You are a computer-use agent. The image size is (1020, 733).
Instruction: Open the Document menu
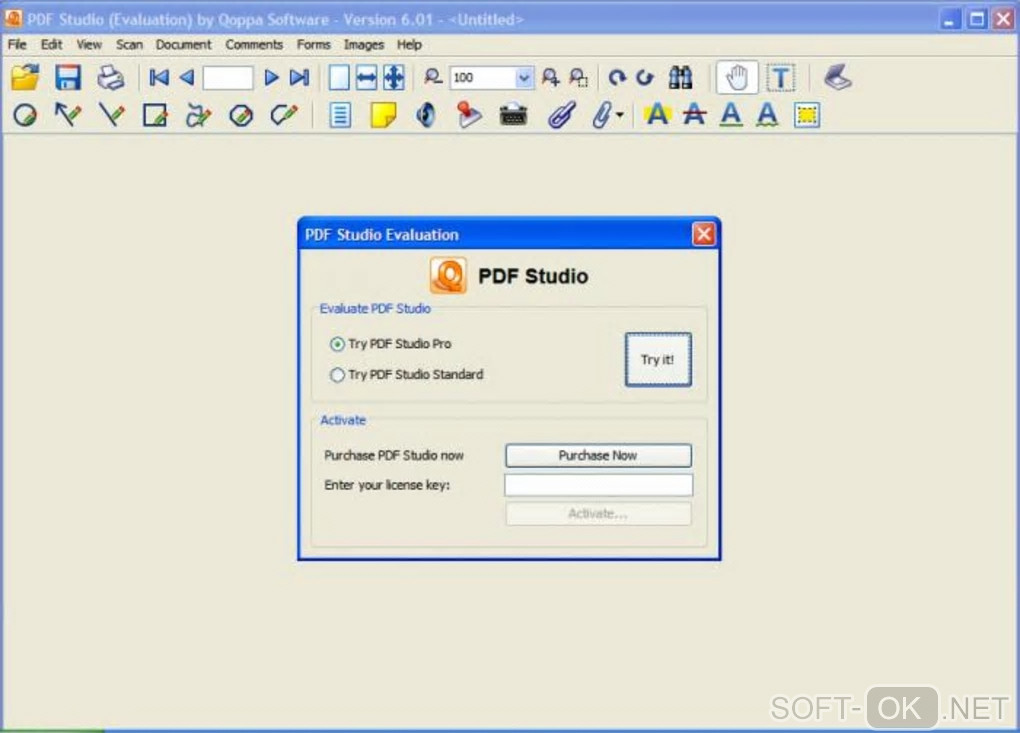click(183, 44)
